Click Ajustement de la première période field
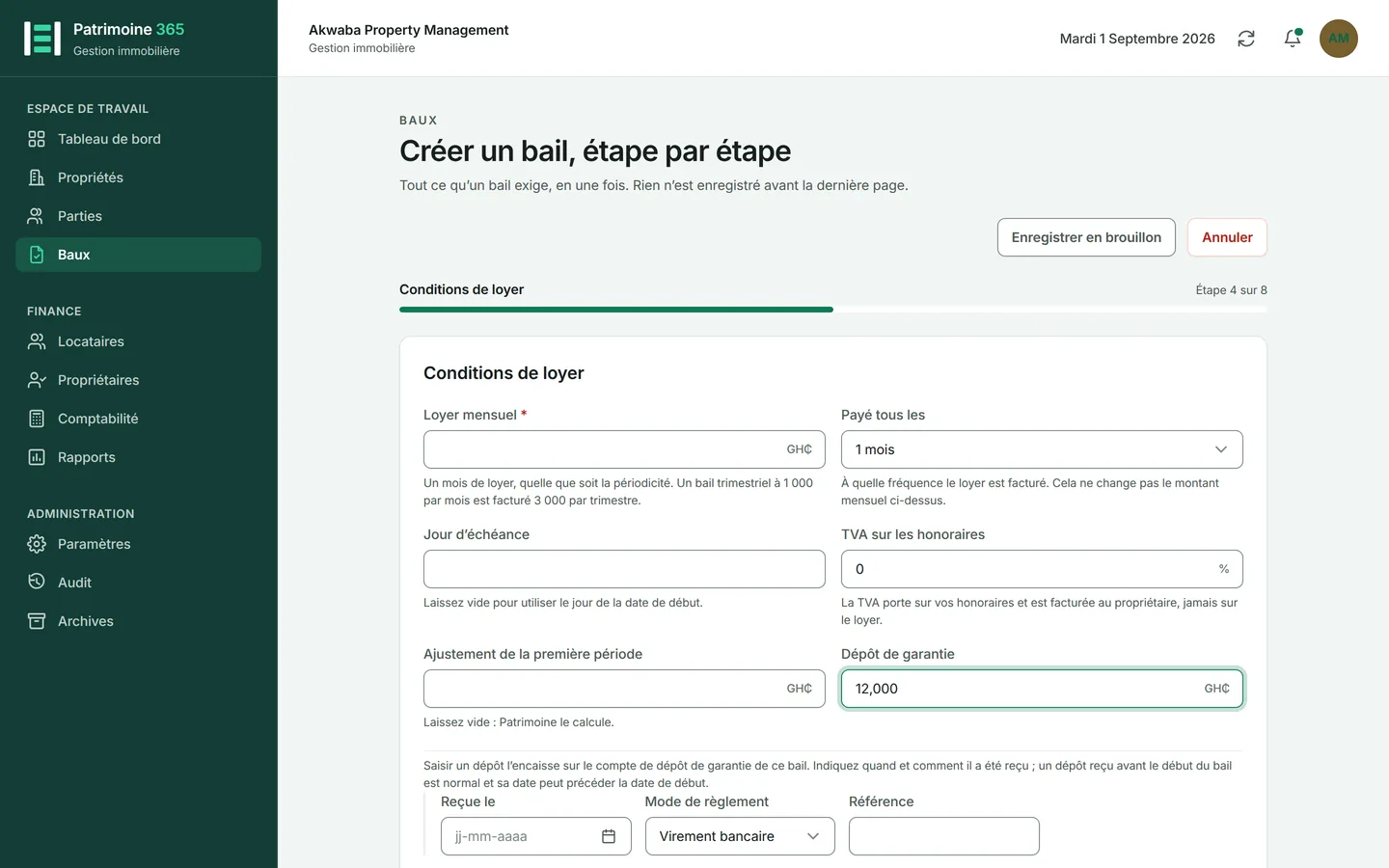Image resolution: width=1389 pixels, height=868 pixels. pyautogui.click(x=624, y=689)
